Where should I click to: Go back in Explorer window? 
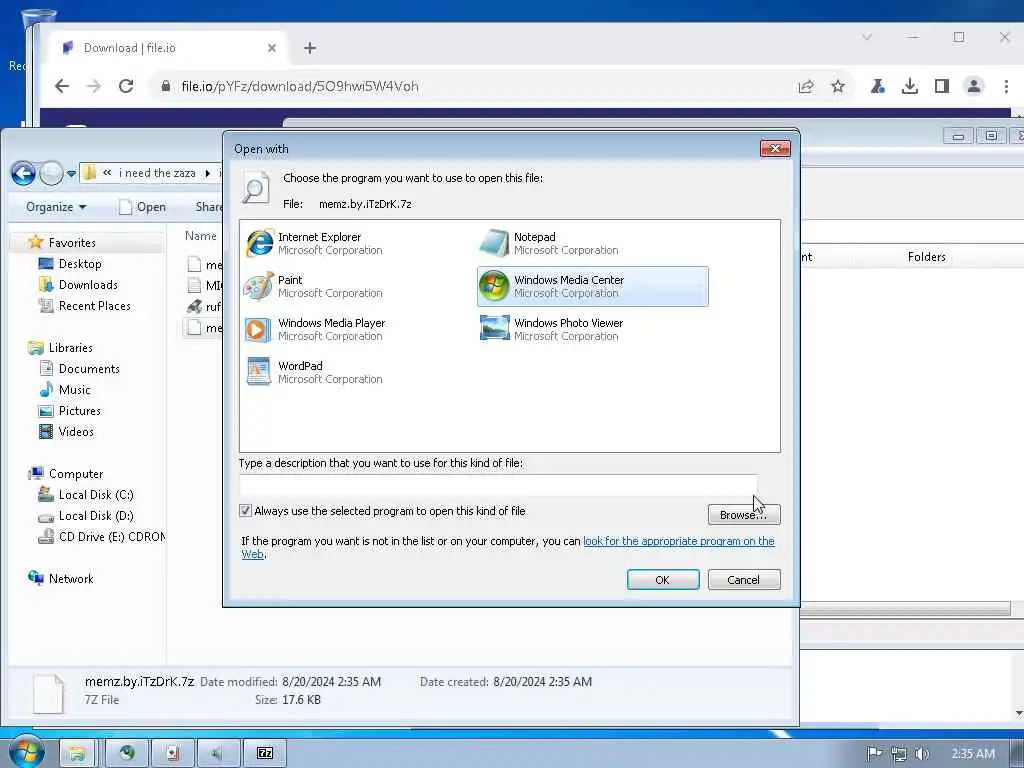click(x=24, y=173)
